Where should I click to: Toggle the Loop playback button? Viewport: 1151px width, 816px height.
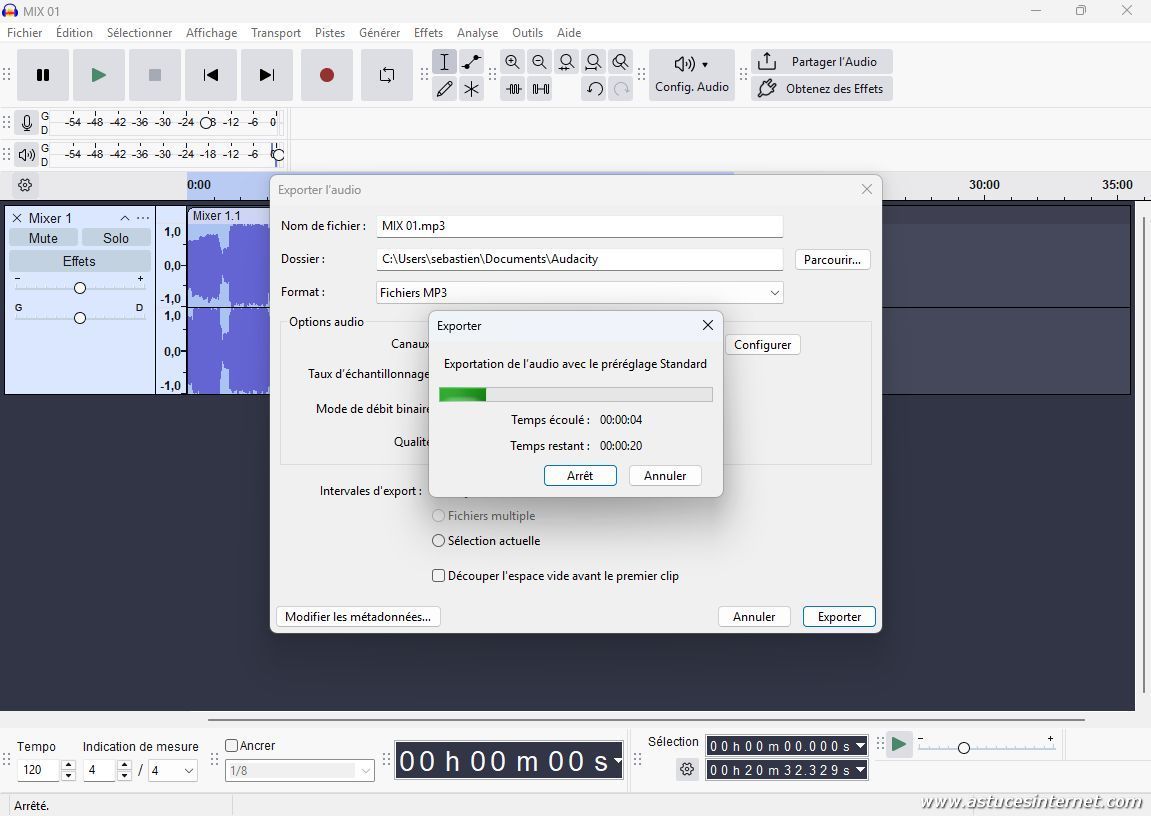pyautogui.click(x=386, y=75)
